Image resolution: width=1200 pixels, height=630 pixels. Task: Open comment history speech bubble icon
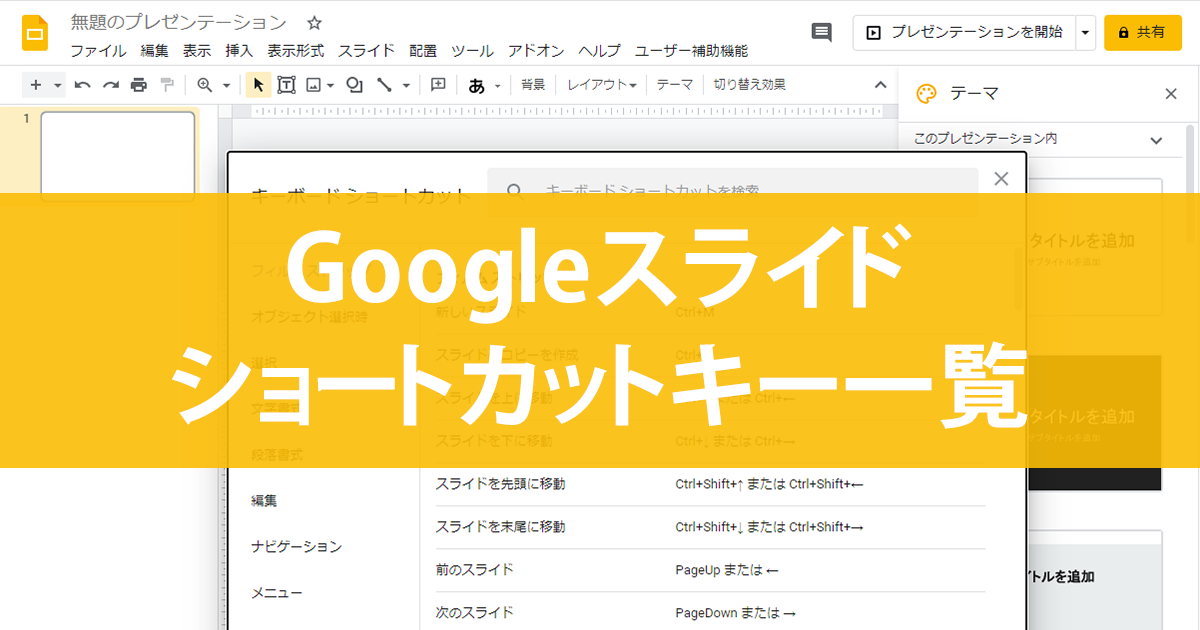(822, 32)
